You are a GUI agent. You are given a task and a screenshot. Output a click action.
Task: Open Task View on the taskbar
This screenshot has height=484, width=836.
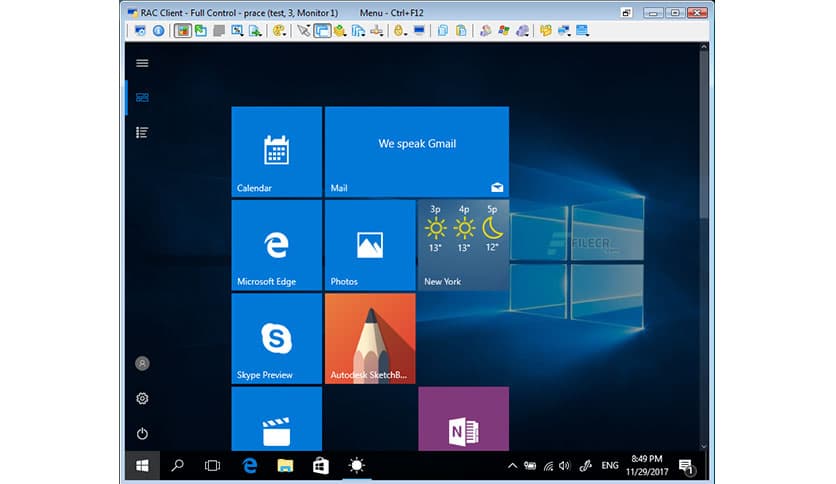(212, 466)
